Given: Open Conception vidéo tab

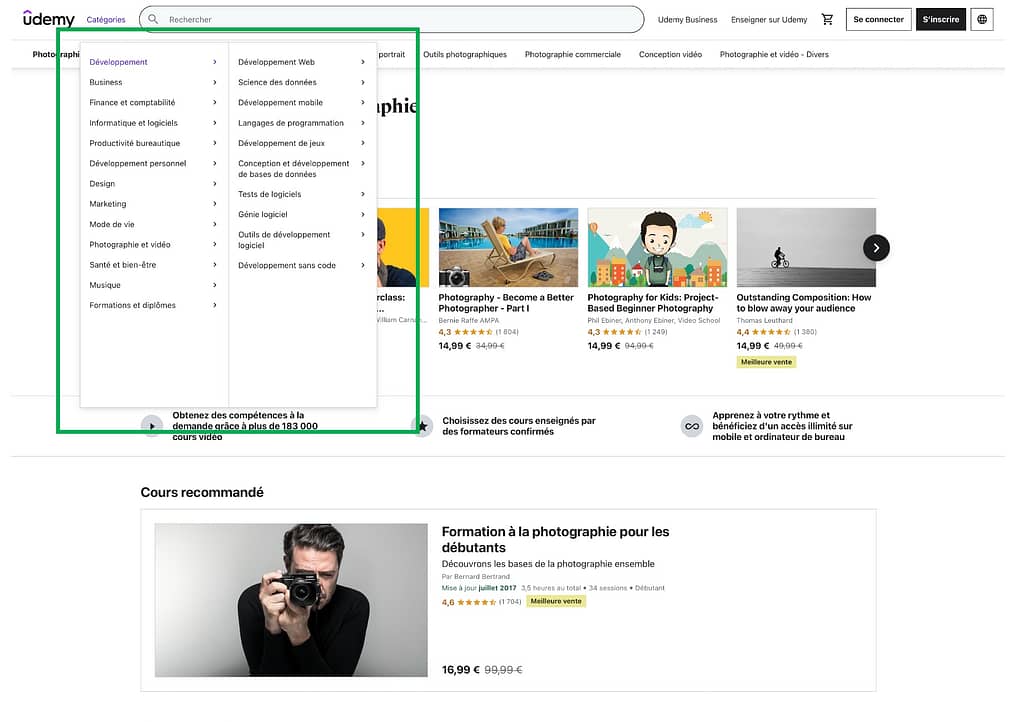Looking at the screenshot, I should click(670, 54).
